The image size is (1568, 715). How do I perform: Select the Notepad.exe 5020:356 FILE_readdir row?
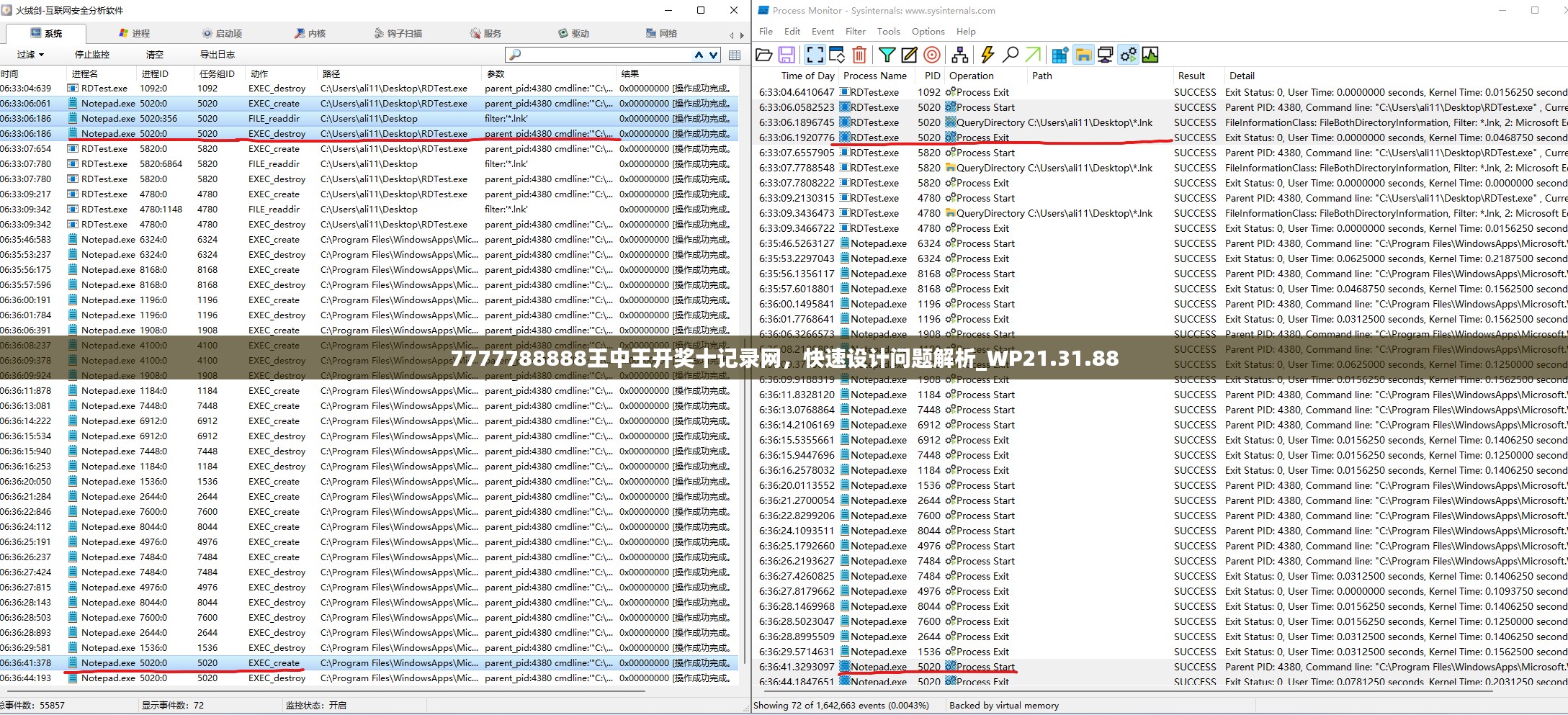tap(369, 119)
